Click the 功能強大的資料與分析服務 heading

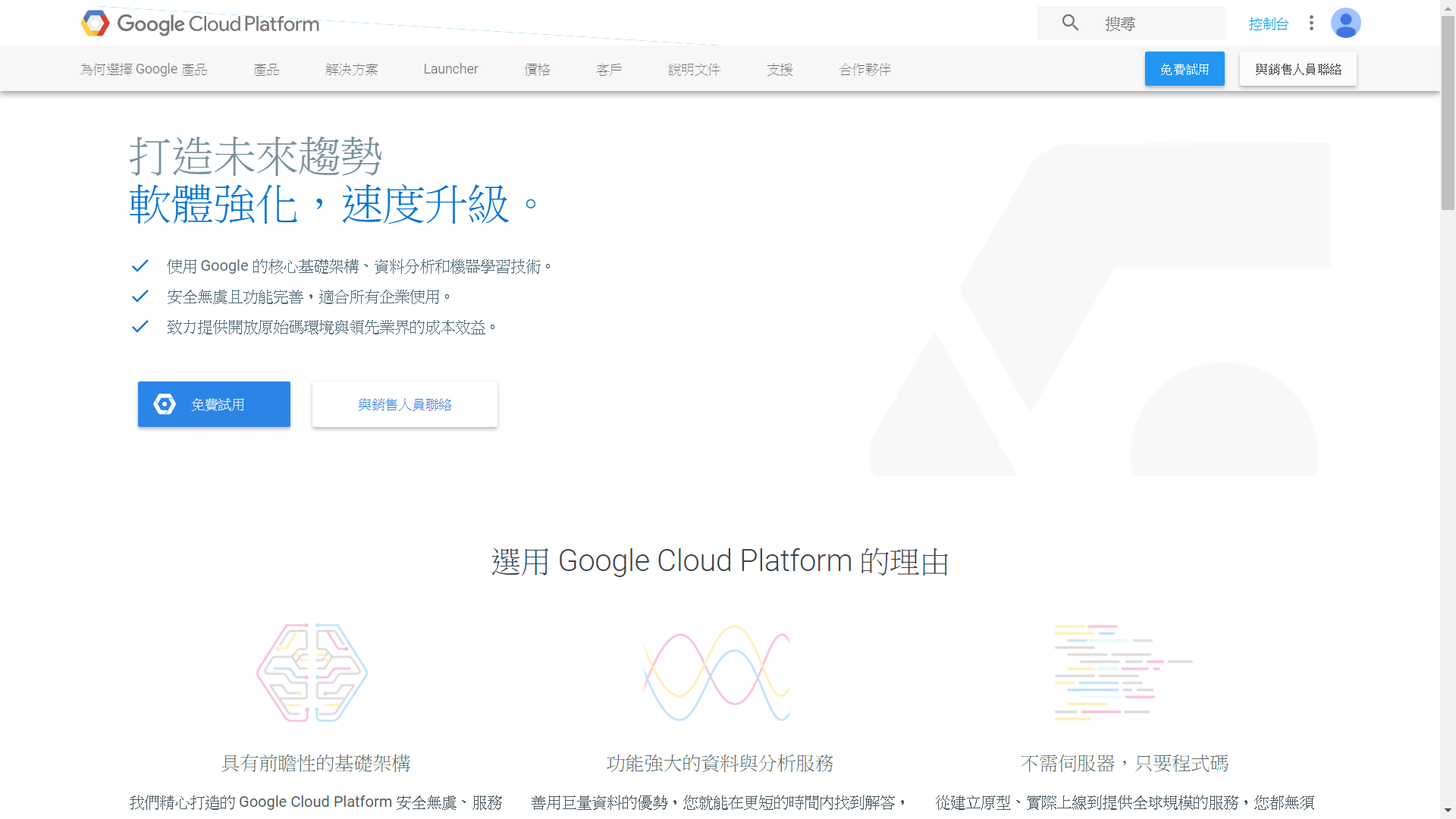click(x=720, y=763)
